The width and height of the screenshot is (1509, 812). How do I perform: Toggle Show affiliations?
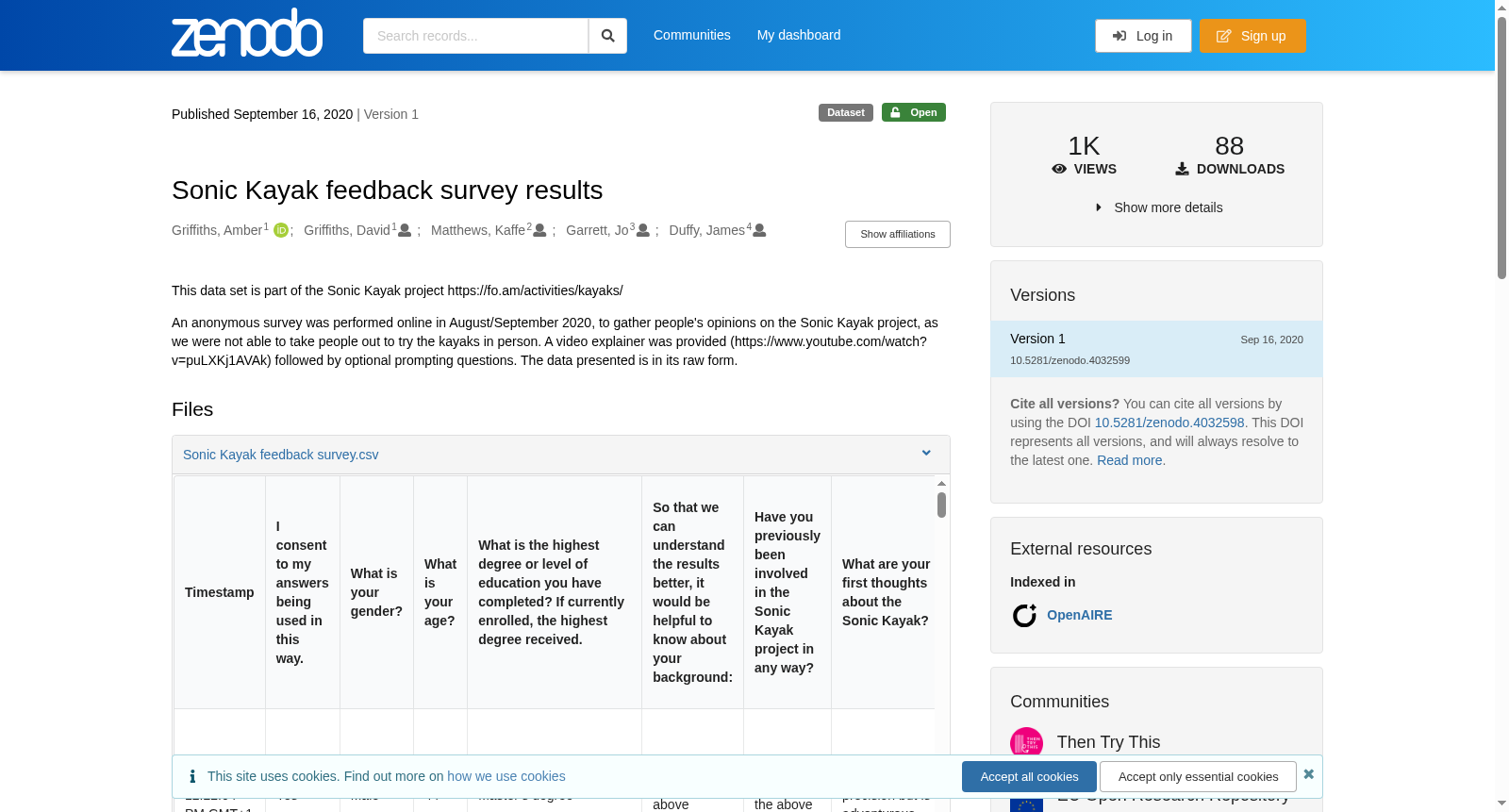click(897, 234)
